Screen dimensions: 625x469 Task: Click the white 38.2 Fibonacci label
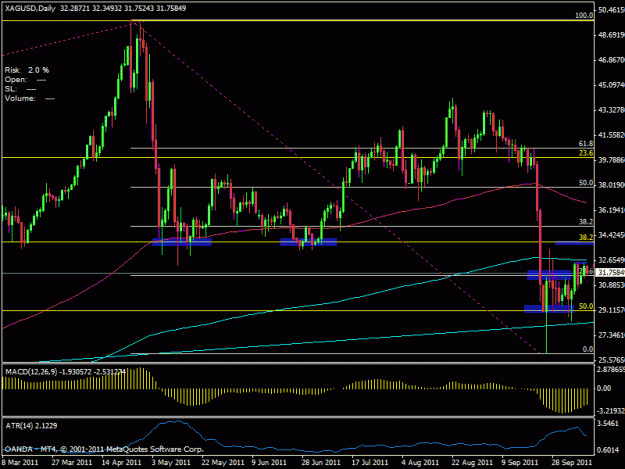pyautogui.click(x=586, y=222)
